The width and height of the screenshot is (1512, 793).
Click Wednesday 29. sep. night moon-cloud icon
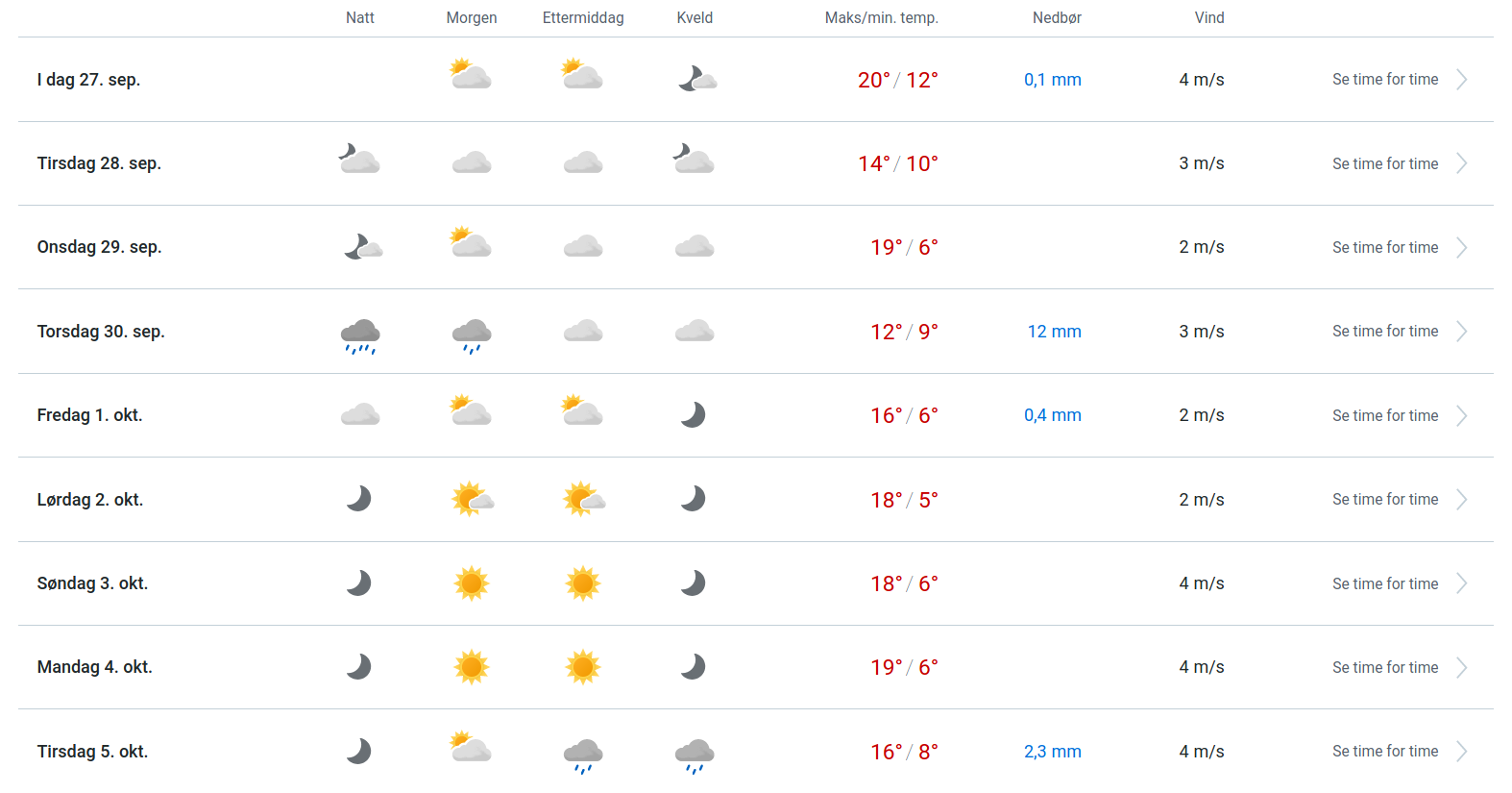click(x=362, y=248)
